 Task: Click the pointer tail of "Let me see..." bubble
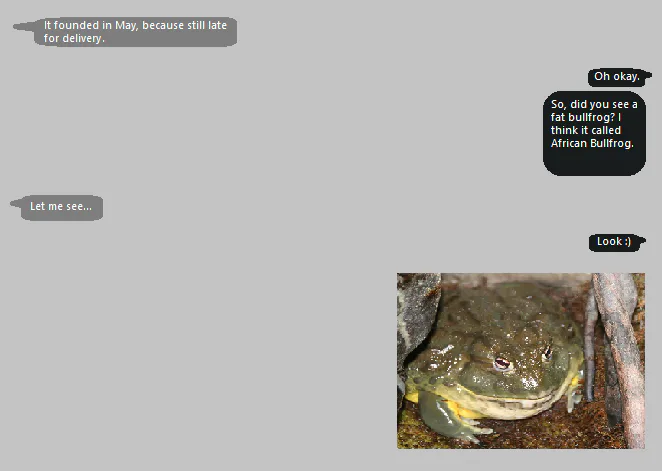tap(16, 203)
